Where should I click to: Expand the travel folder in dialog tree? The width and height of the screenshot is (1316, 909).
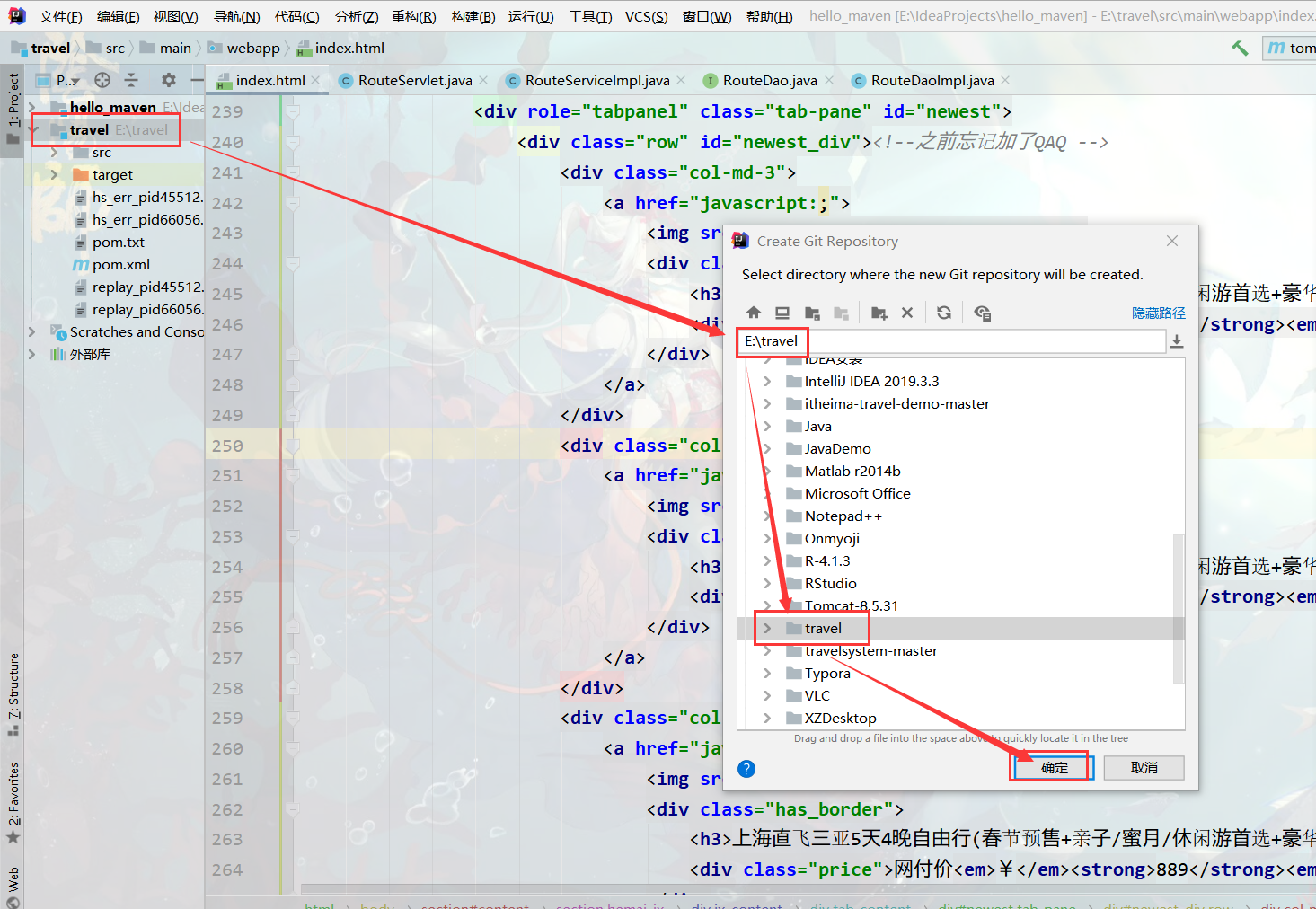[767, 628]
